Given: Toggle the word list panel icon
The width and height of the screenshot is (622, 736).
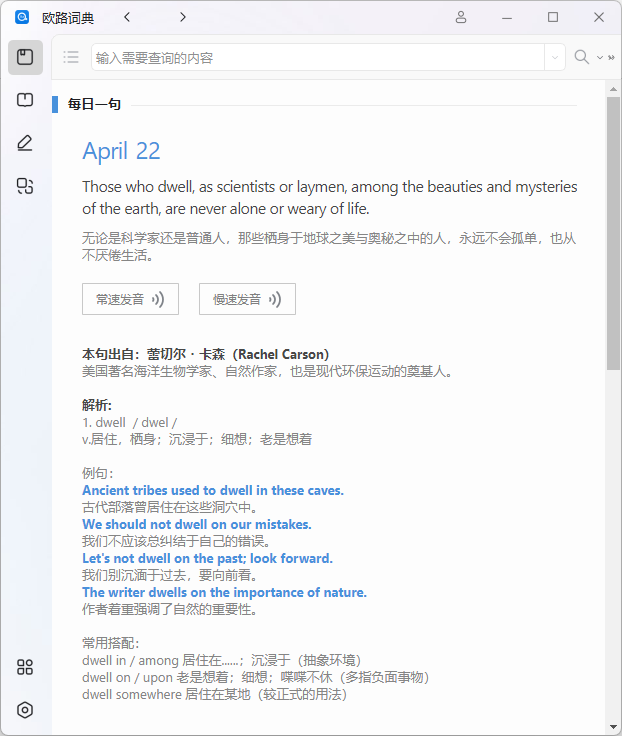Looking at the screenshot, I should tap(71, 57).
